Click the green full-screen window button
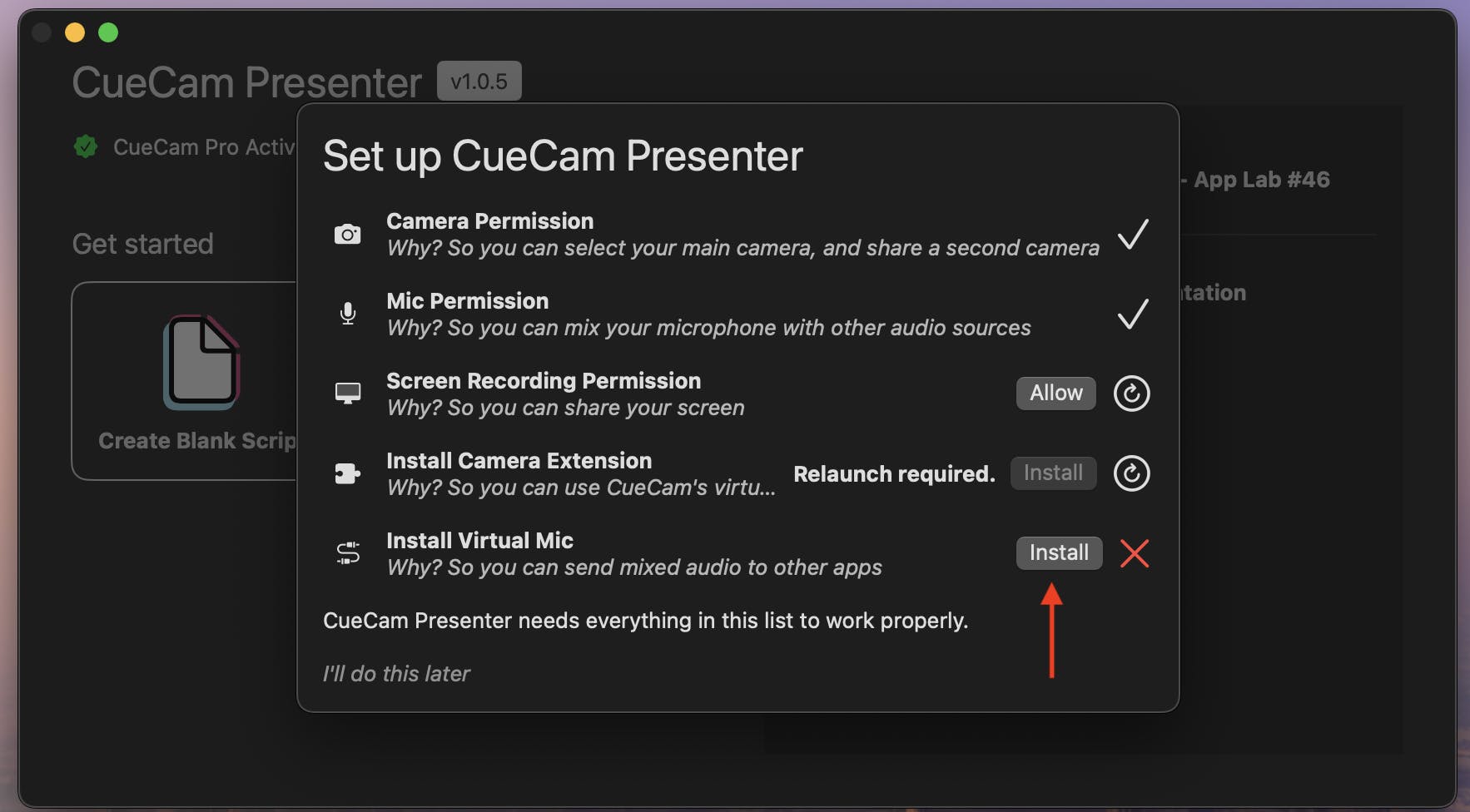Image resolution: width=1470 pixels, height=812 pixels. [108, 32]
